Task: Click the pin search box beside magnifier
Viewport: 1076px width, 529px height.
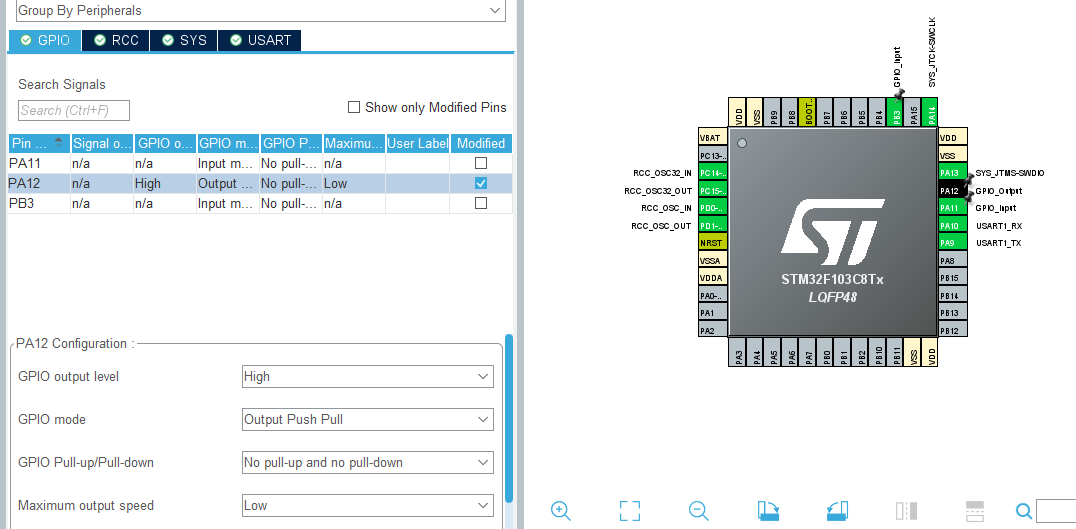Action: point(1055,511)
